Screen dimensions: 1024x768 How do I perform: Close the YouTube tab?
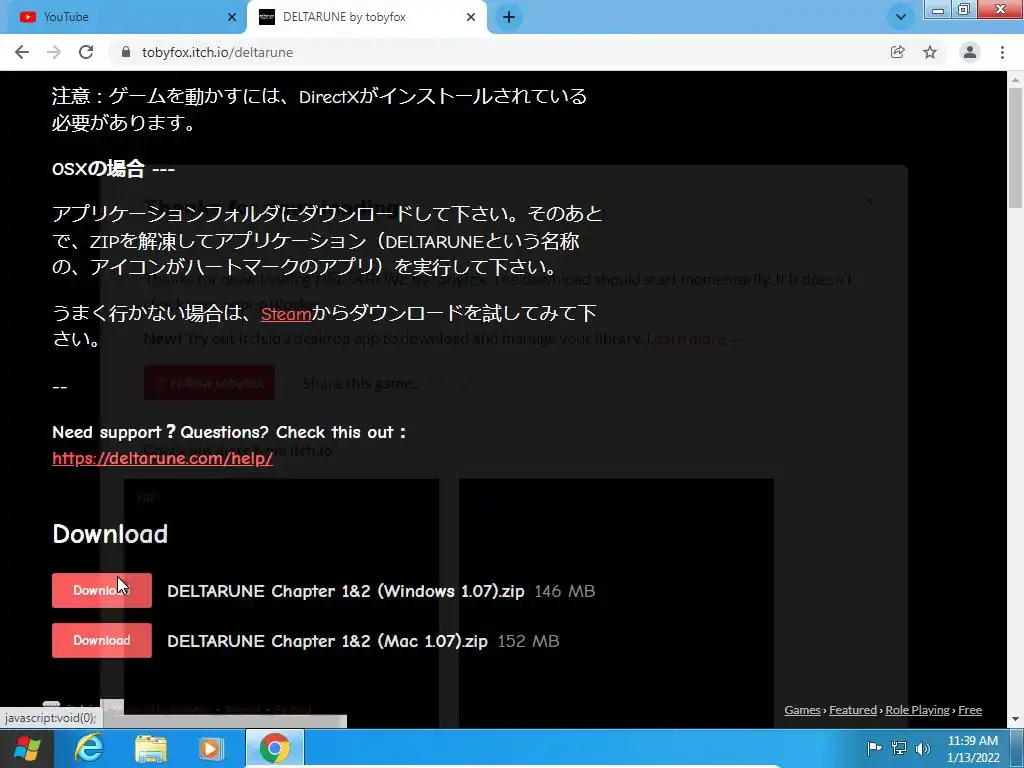(x=232, y=17)
